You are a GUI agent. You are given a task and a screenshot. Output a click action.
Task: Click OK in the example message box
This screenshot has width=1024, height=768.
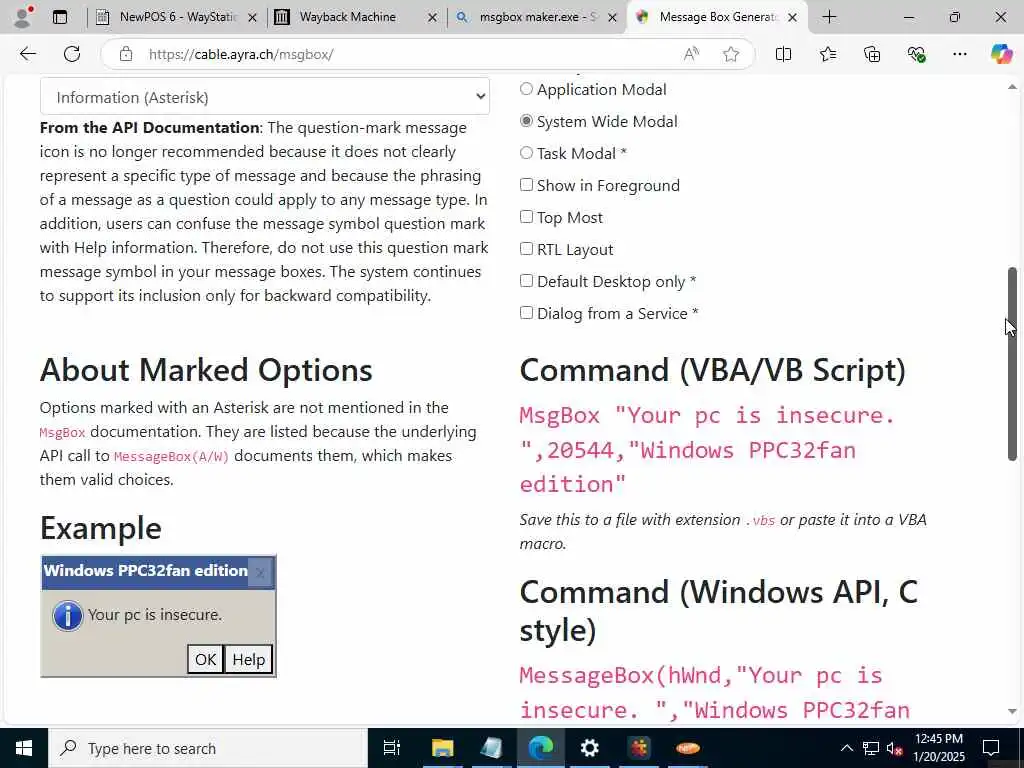click(205, 659)
